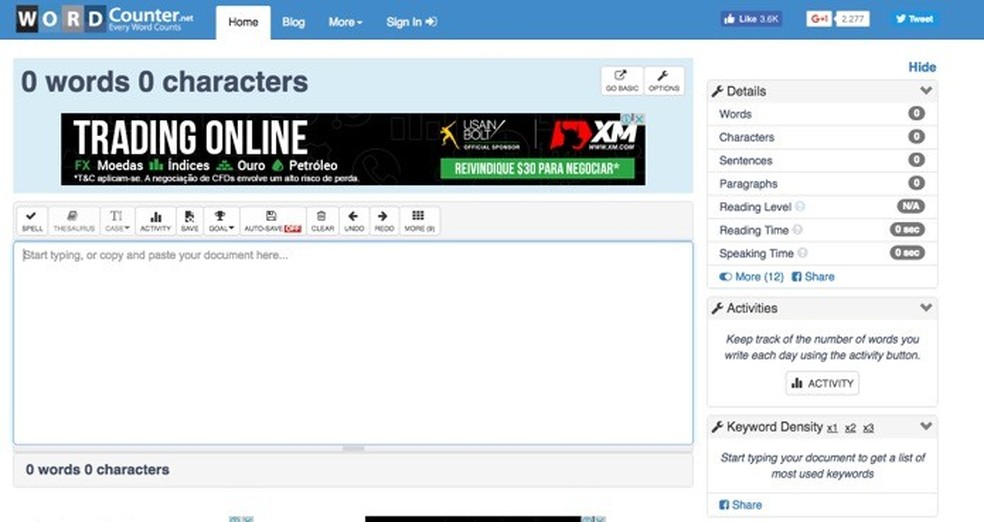Image resolution: width=984 pixels, height=522 pixels.
Task: Click the Sign In link
Action: pos(411,22)
